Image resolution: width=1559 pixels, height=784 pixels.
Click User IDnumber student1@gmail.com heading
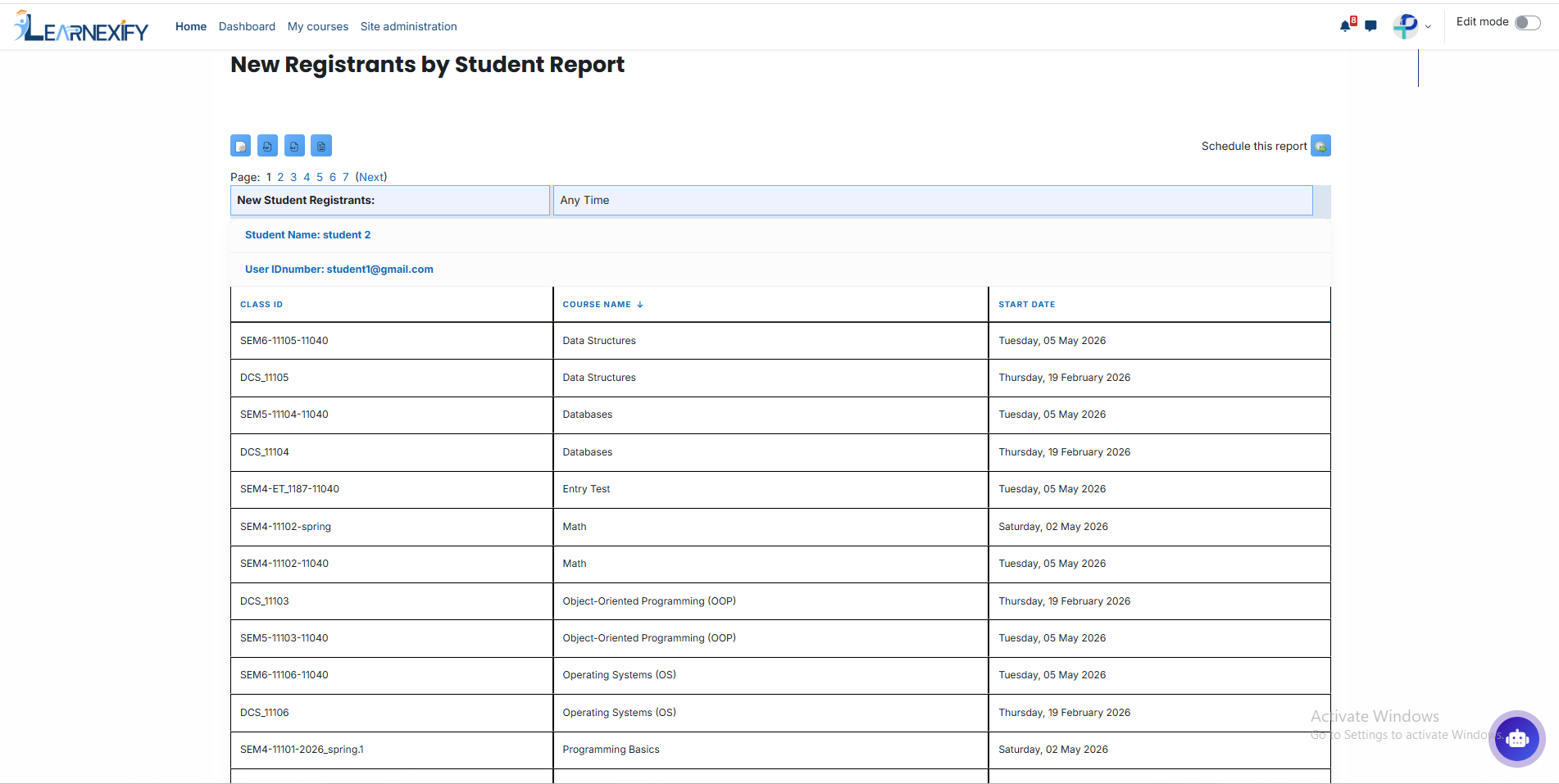[339, 270]
